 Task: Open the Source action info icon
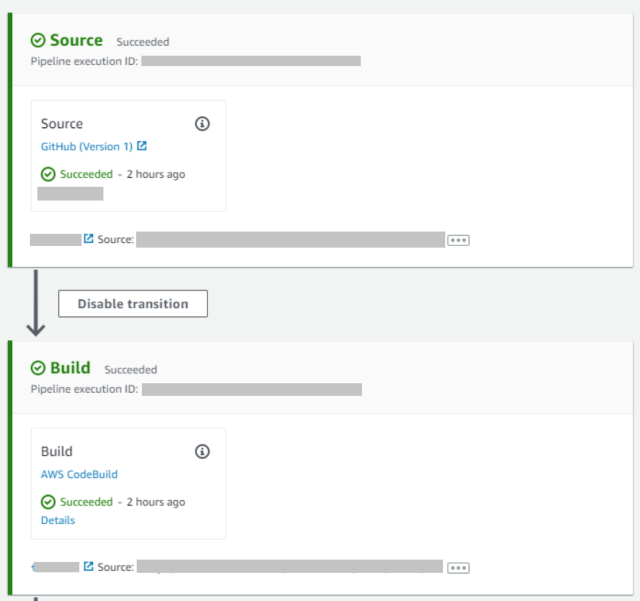tap(202, 124)
